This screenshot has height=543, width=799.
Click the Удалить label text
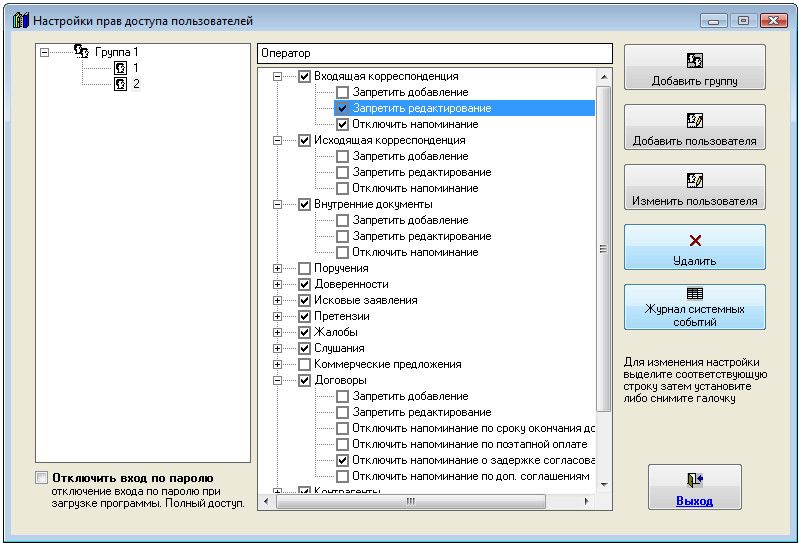tap(695, 261)
